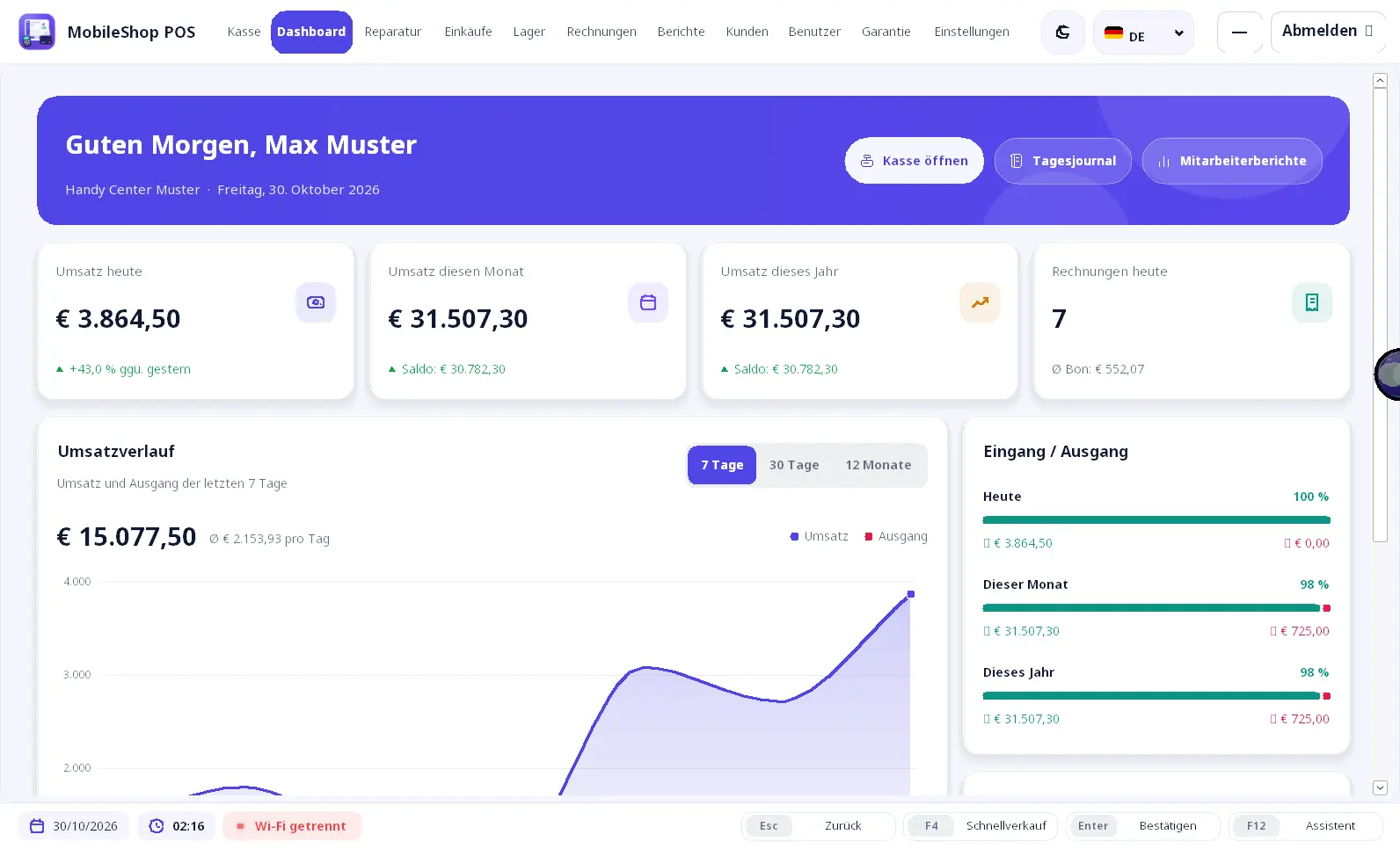Click the calendar icon in status bar
1400x849 pixels.
pyautogui.click(x=37, y=826)
